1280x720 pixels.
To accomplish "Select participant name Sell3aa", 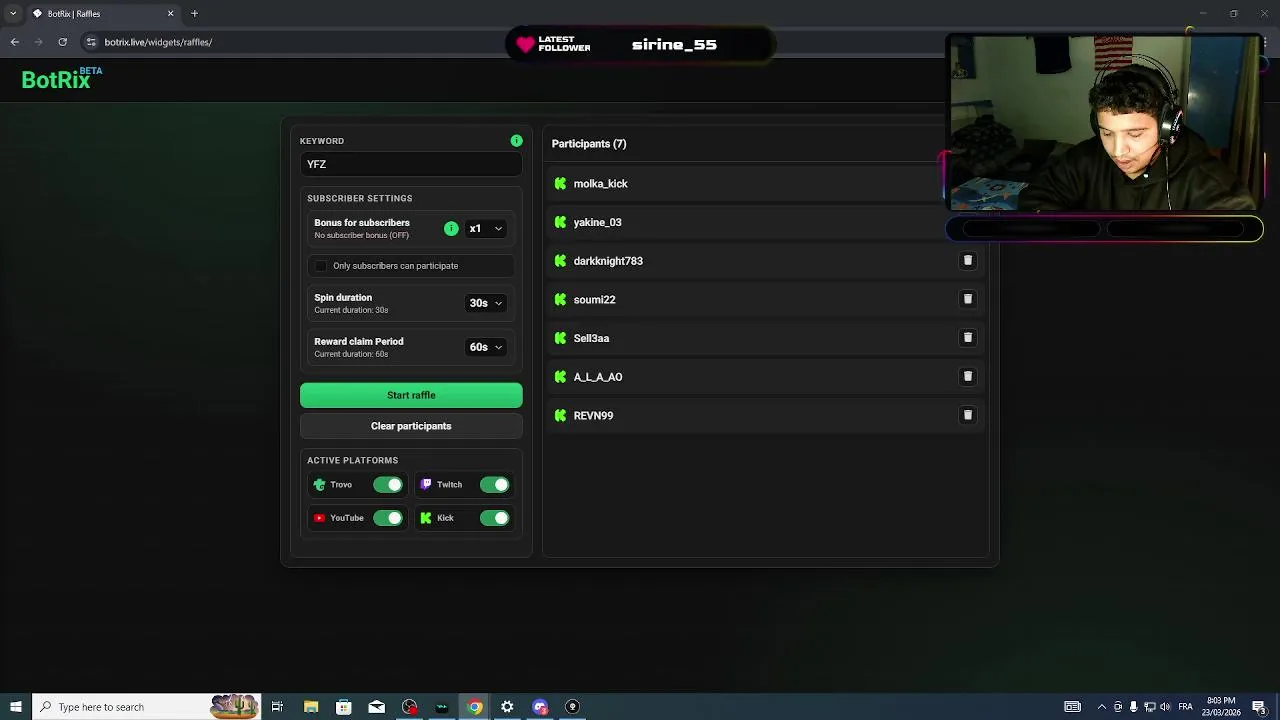I will coord(591,338).
